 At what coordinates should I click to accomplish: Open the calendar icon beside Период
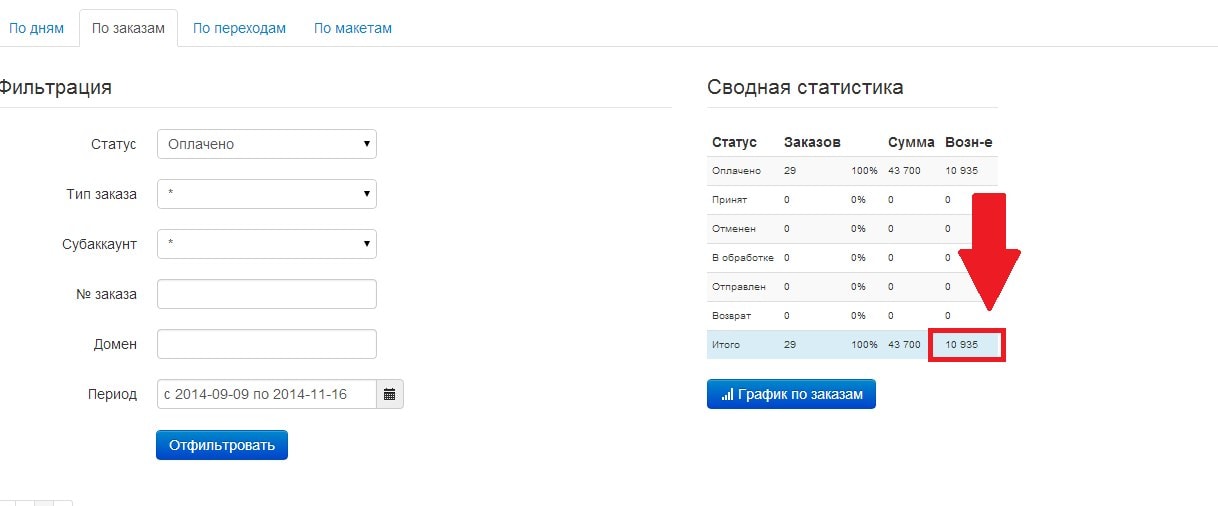click(x=390, y=394)
